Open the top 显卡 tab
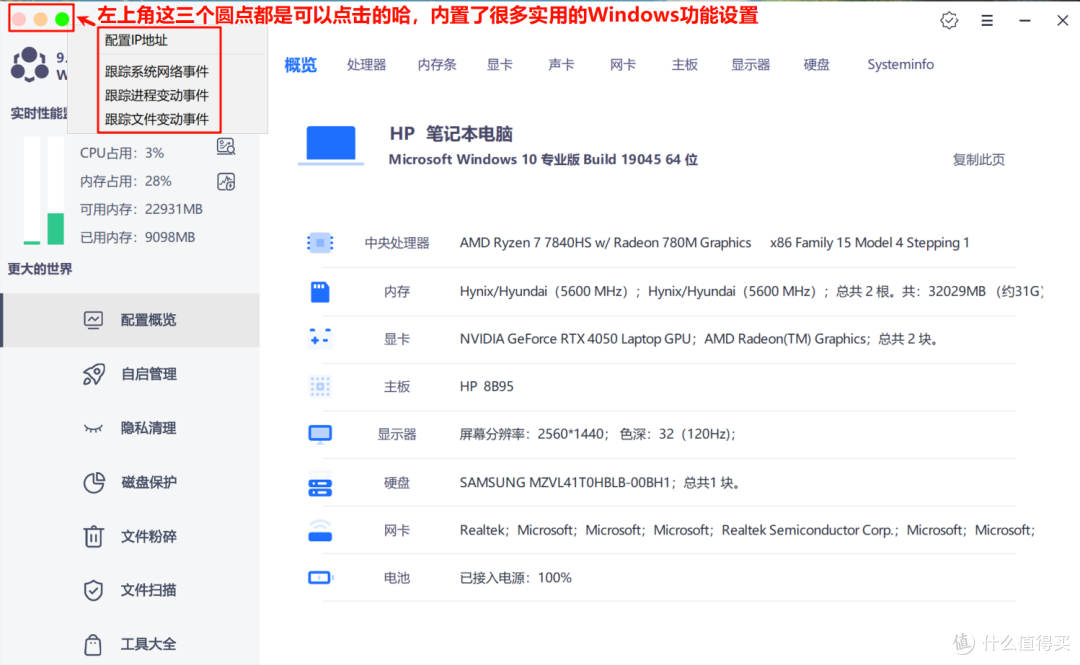 pyautogui.click(x=499, y=65)
